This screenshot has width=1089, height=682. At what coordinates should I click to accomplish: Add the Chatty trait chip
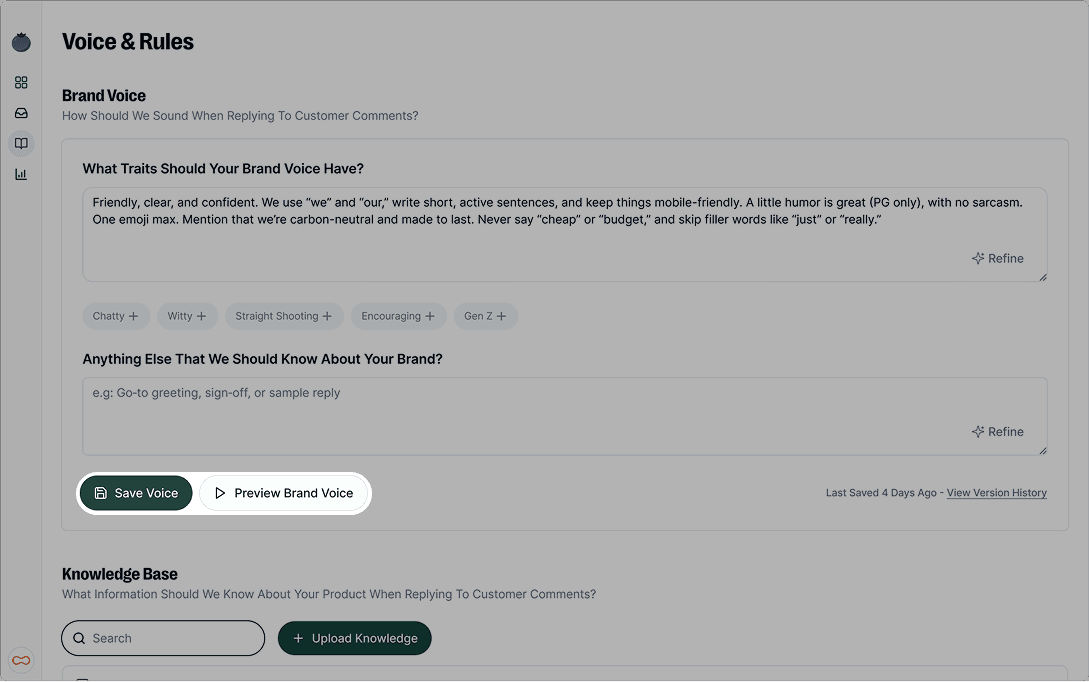pyautogui.click(x=116, y=316)
